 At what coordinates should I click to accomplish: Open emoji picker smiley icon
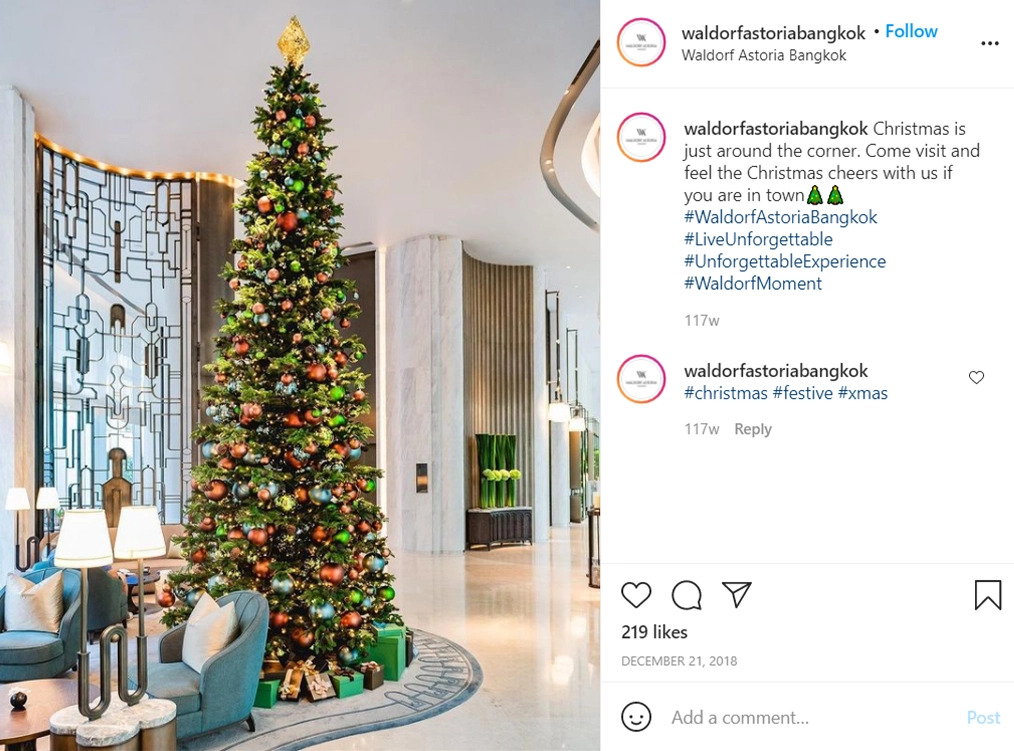(x=636, y=717)
